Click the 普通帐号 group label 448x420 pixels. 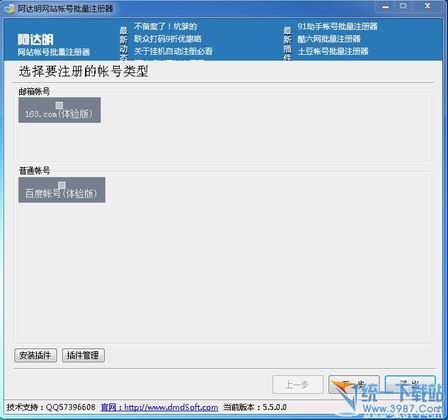tap(34, 171)
